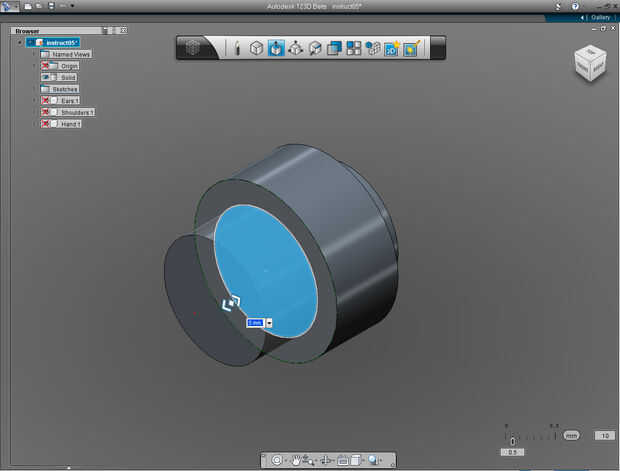Image resolution: width=620 pixels, height=471 pixels.
Task: Click the 2D layout star icon
Action: [x=392, y=48]
